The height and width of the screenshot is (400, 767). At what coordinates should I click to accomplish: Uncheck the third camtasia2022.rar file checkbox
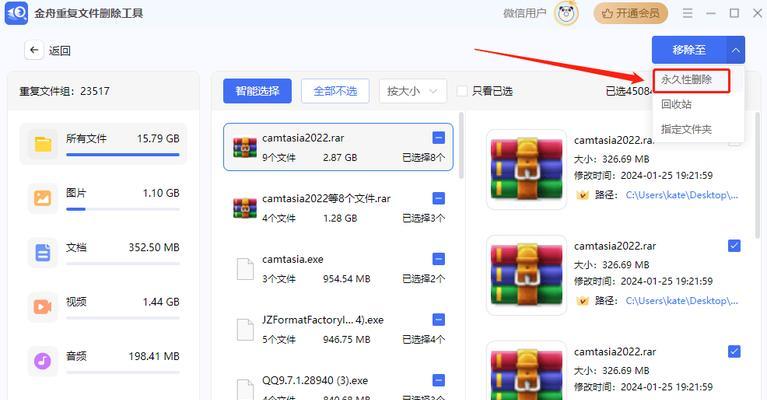tap(734, 351)
